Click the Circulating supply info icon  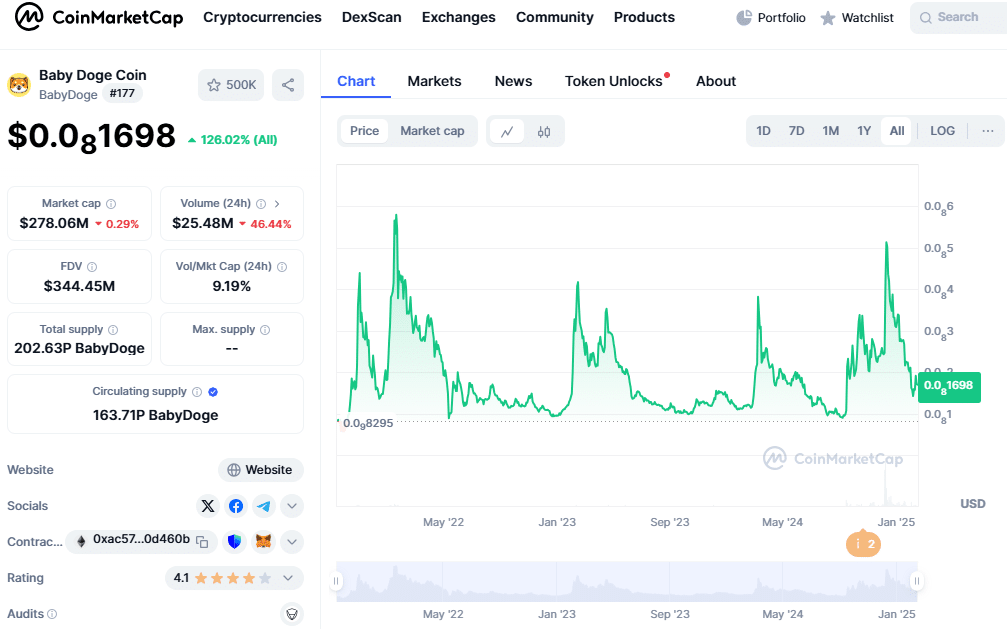pyautogui.click(x=197, y=392)
